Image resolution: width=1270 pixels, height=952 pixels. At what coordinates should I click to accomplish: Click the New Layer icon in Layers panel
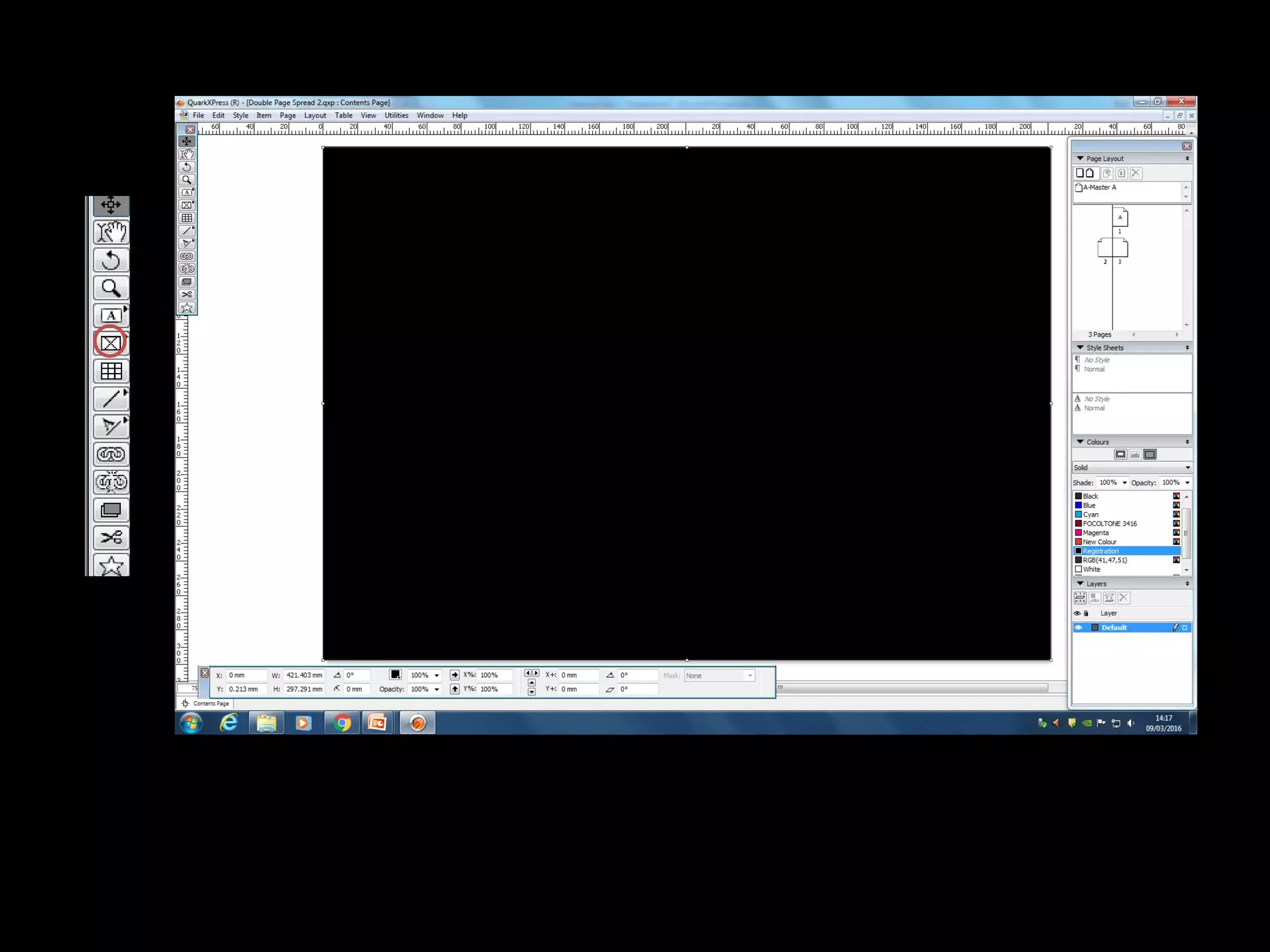(x=1080, y=598)
